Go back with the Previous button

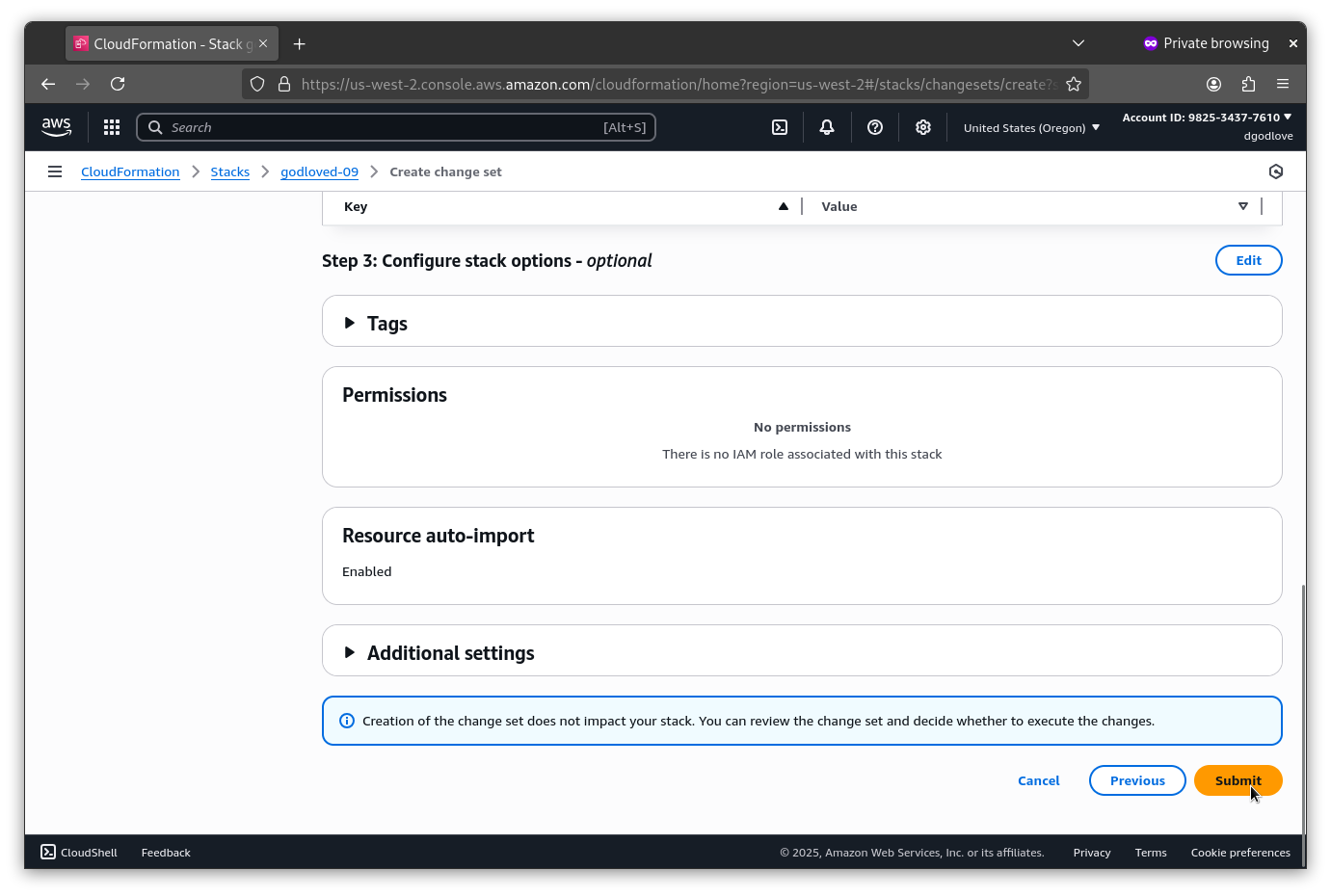(x=1137, y=780)
